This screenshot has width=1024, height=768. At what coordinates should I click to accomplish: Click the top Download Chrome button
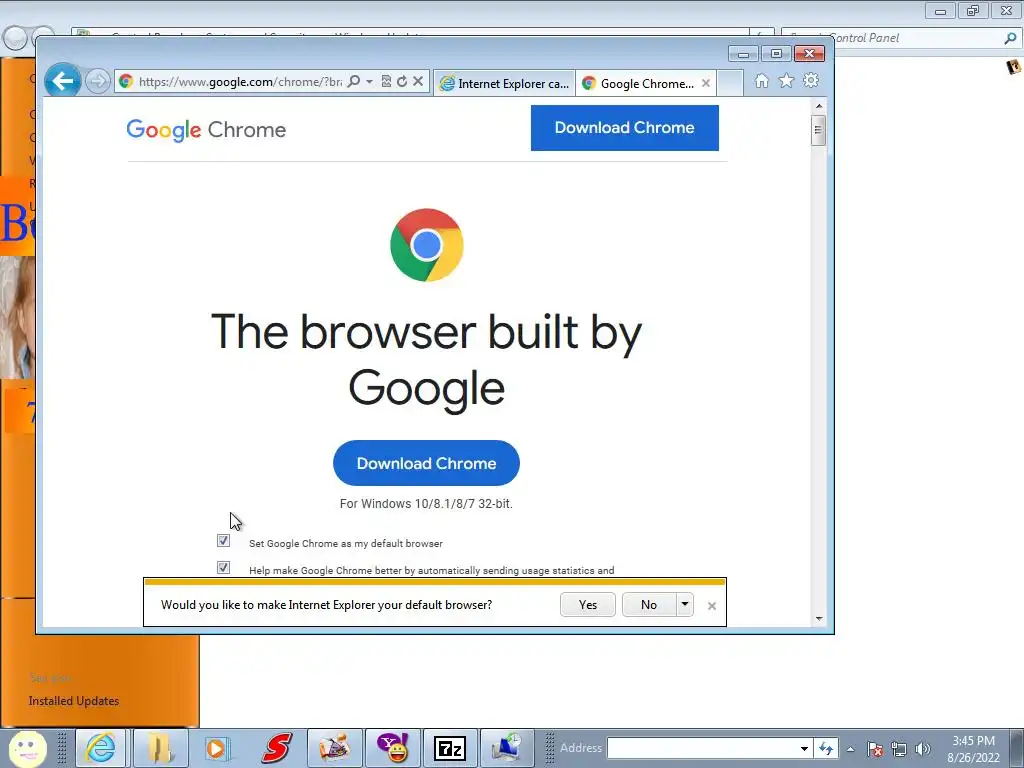coord(624,128)
